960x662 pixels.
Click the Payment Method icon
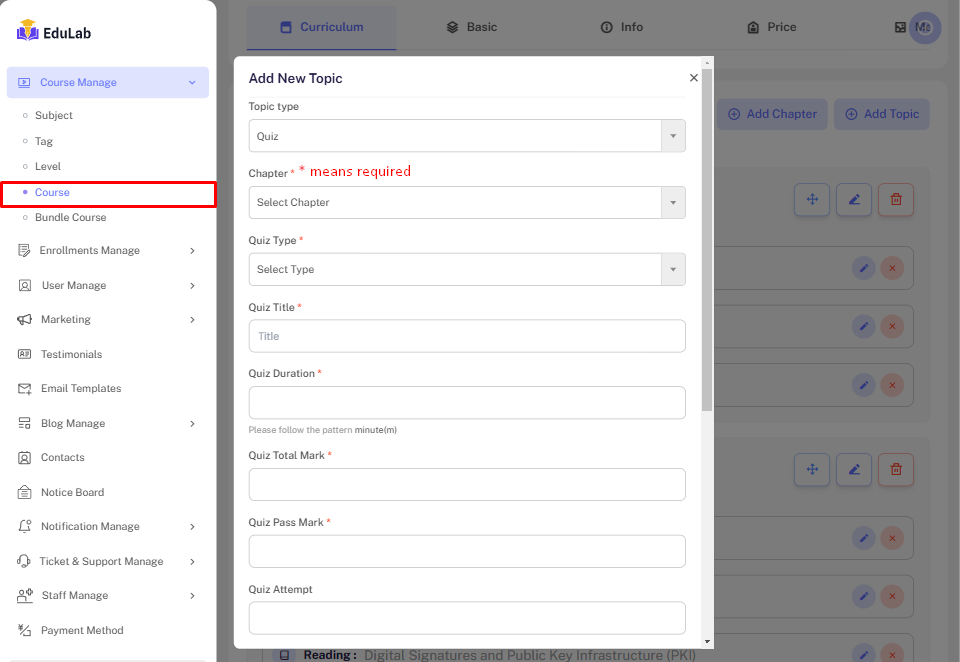coord(24,630)
